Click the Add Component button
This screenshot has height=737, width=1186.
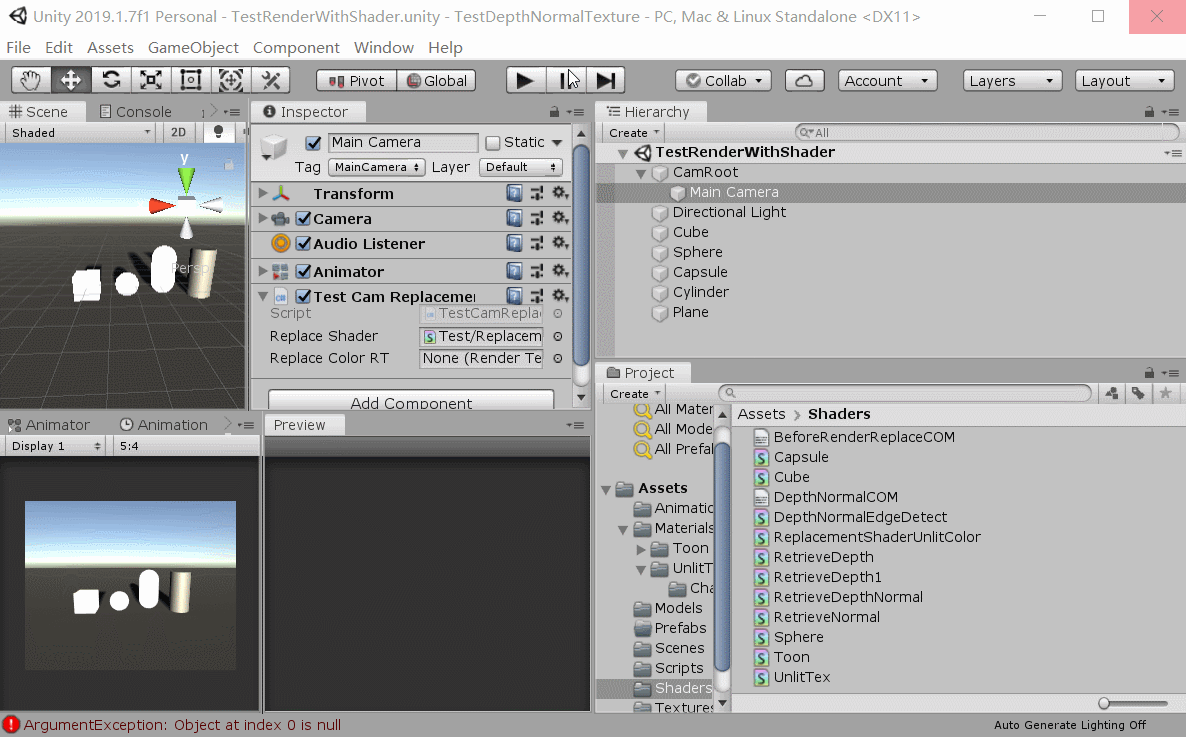[x=411, y=402]
